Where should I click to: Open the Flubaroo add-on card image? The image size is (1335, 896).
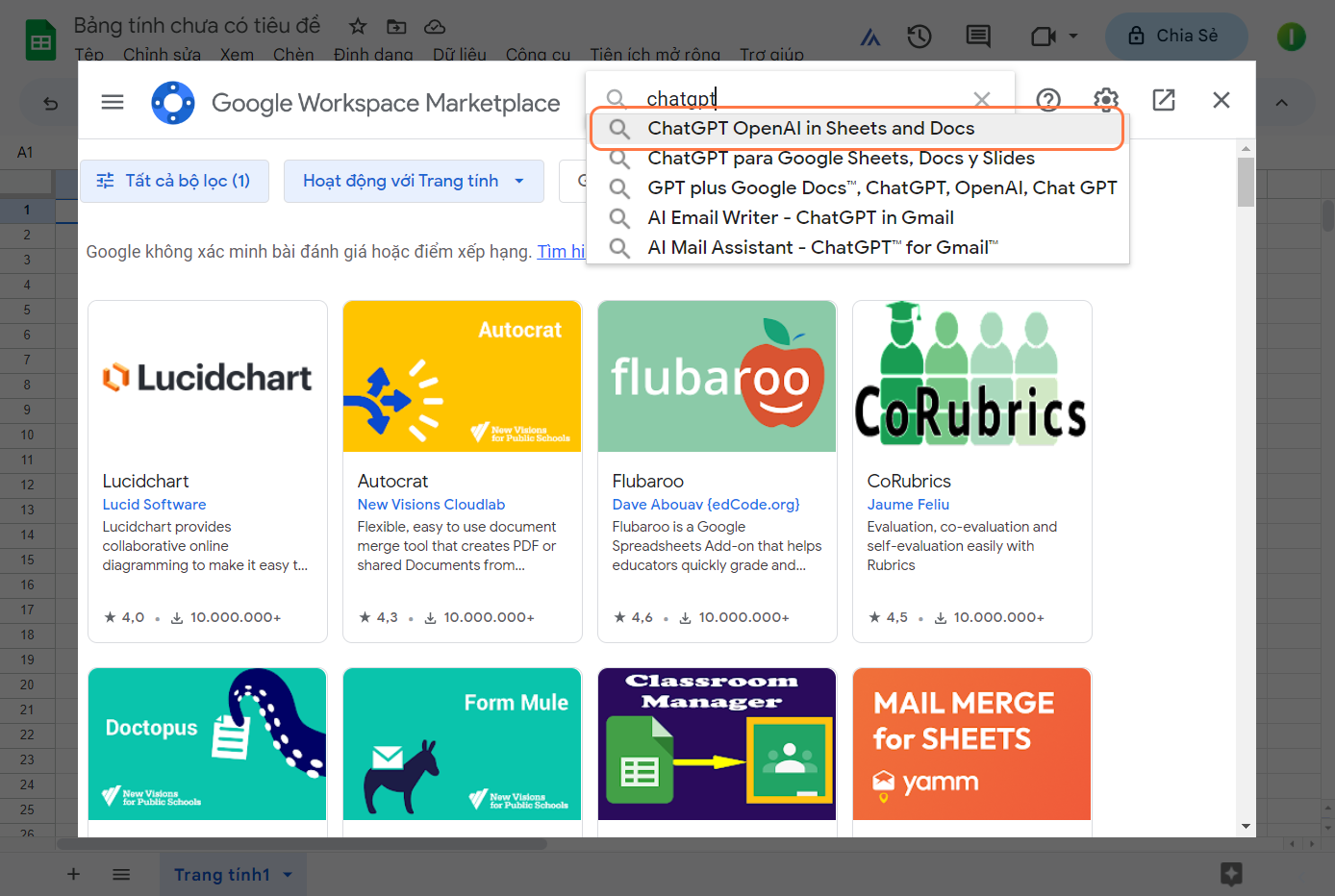[x=718, y=376]
